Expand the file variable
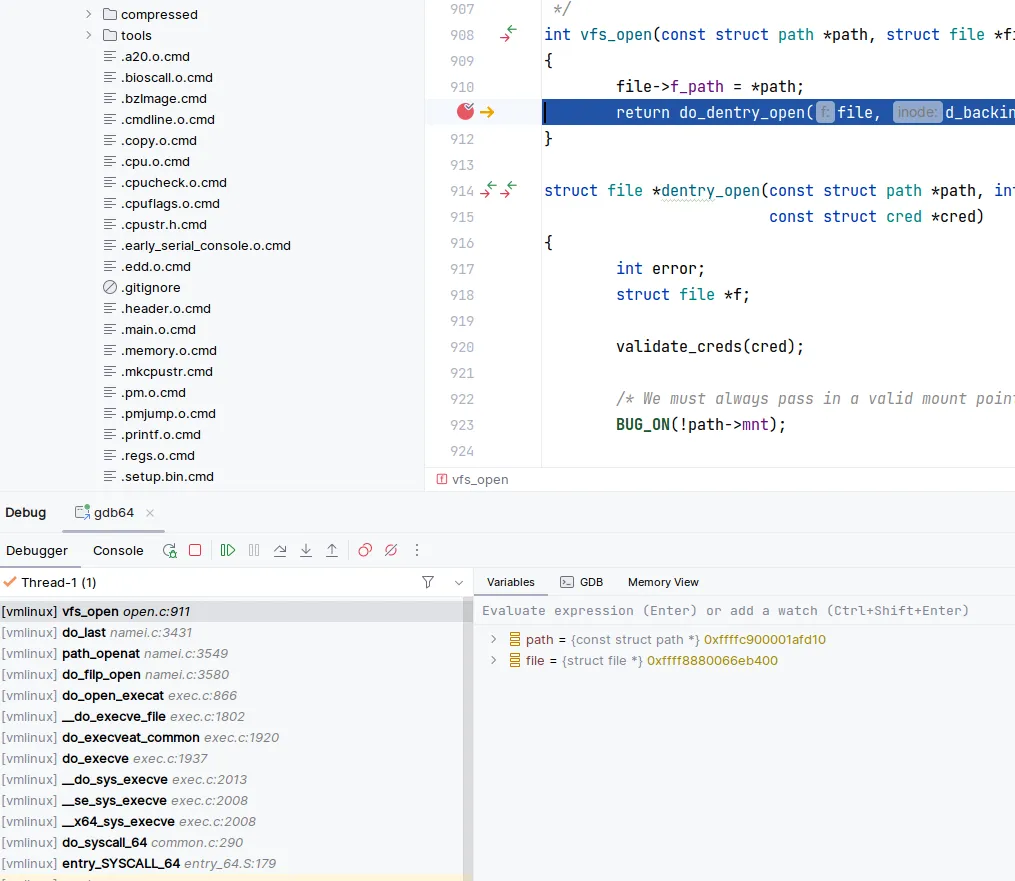Screen dimensions: 1015x881 click(494, 660)
